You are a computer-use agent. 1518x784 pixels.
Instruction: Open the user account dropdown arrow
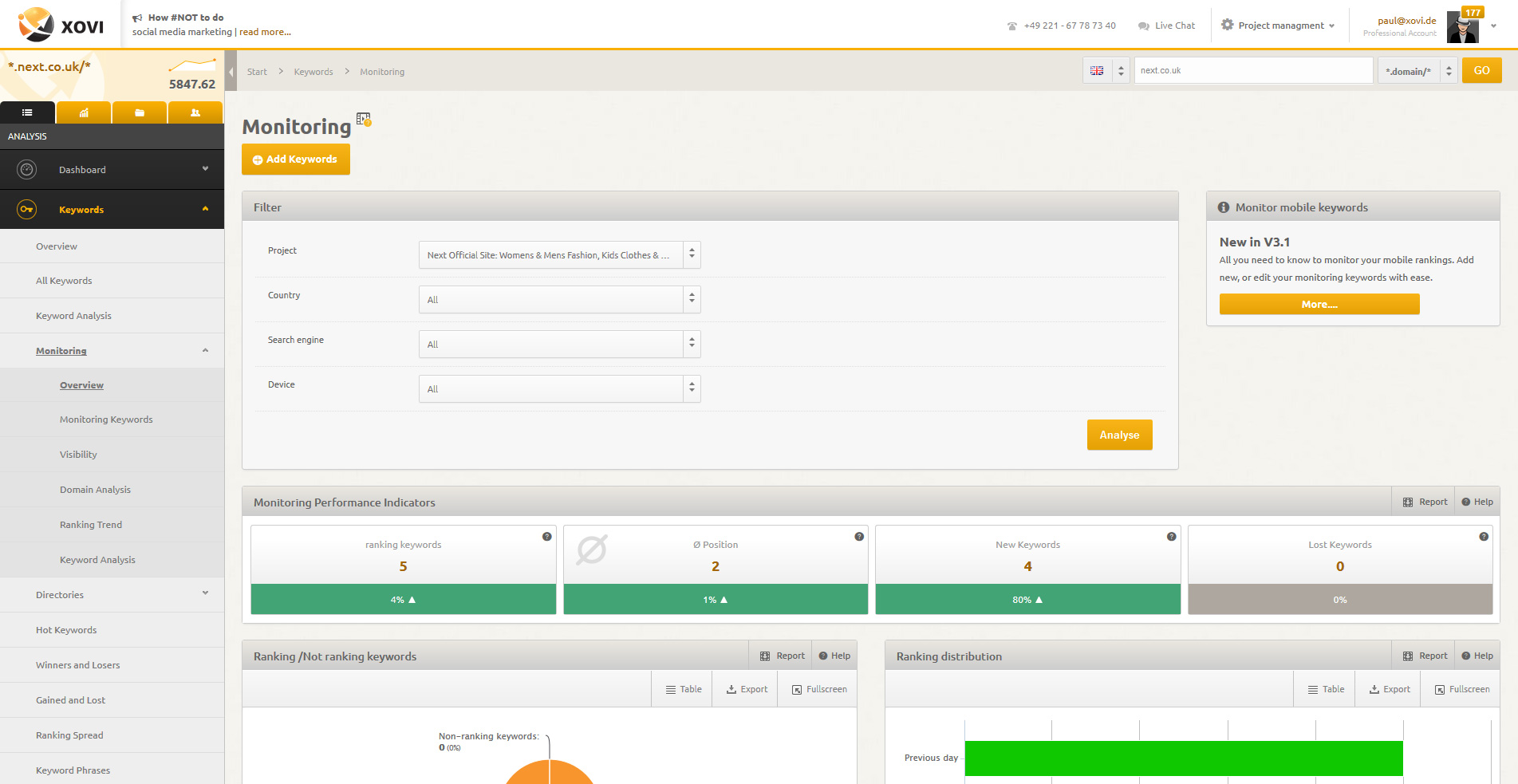1493,26
